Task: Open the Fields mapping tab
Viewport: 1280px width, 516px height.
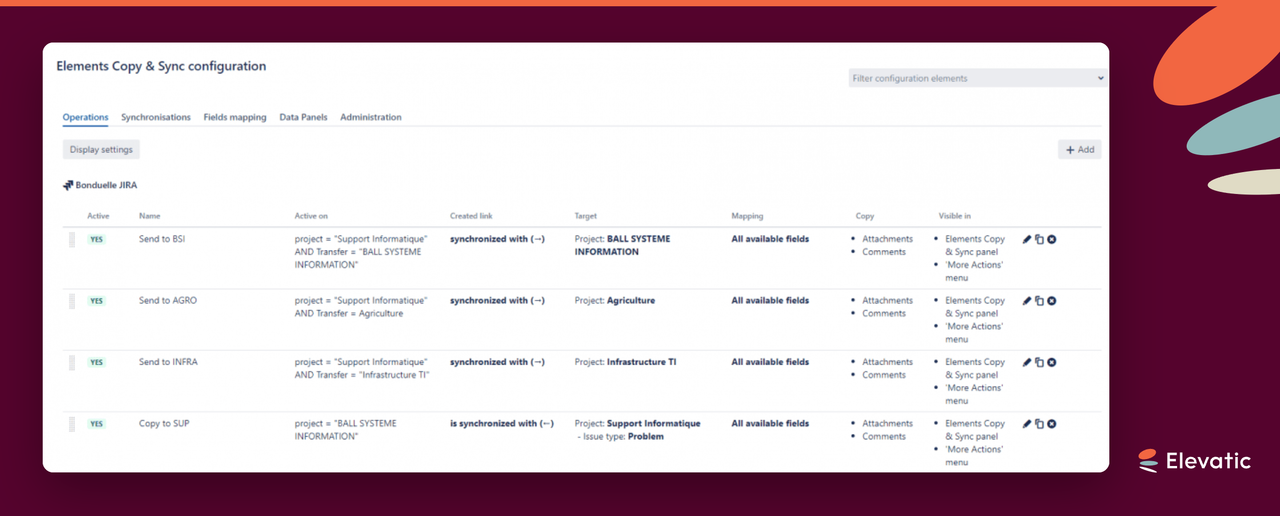Action: [x=235, y=117]
